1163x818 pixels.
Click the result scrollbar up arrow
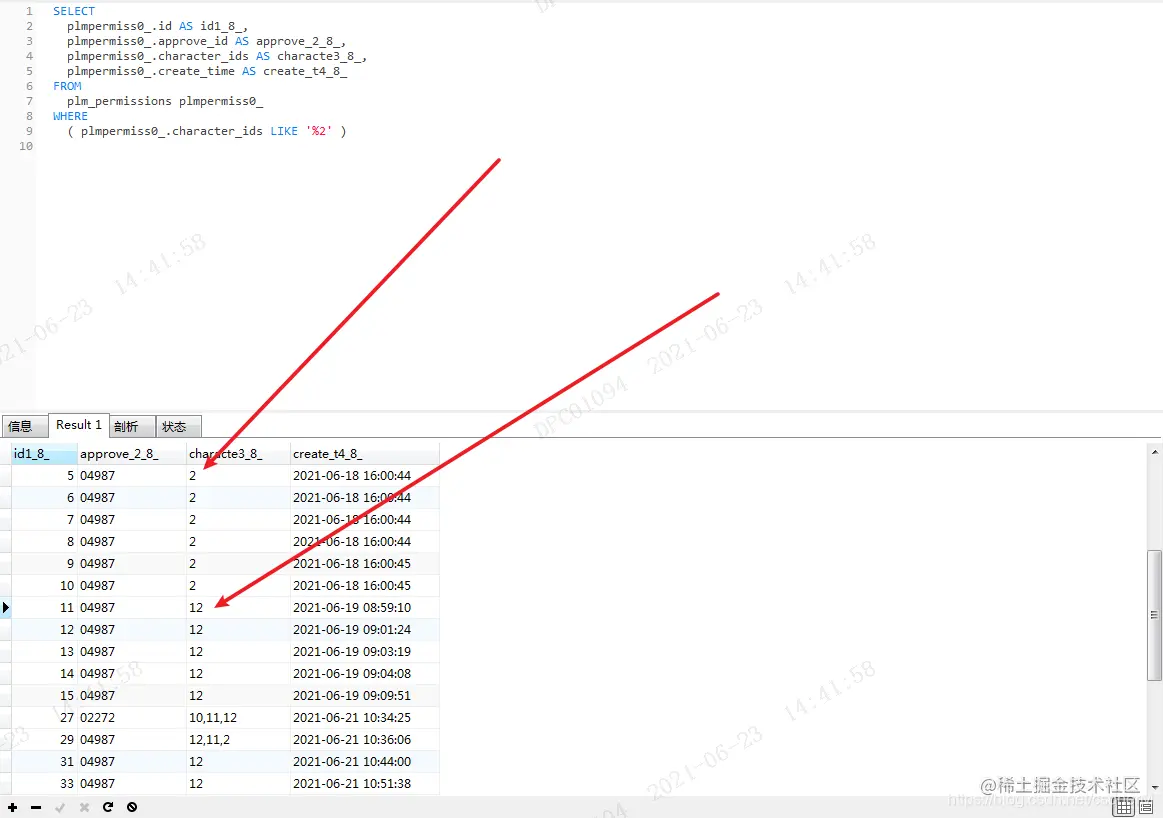pyautogui.click(x=1155, y=452)
